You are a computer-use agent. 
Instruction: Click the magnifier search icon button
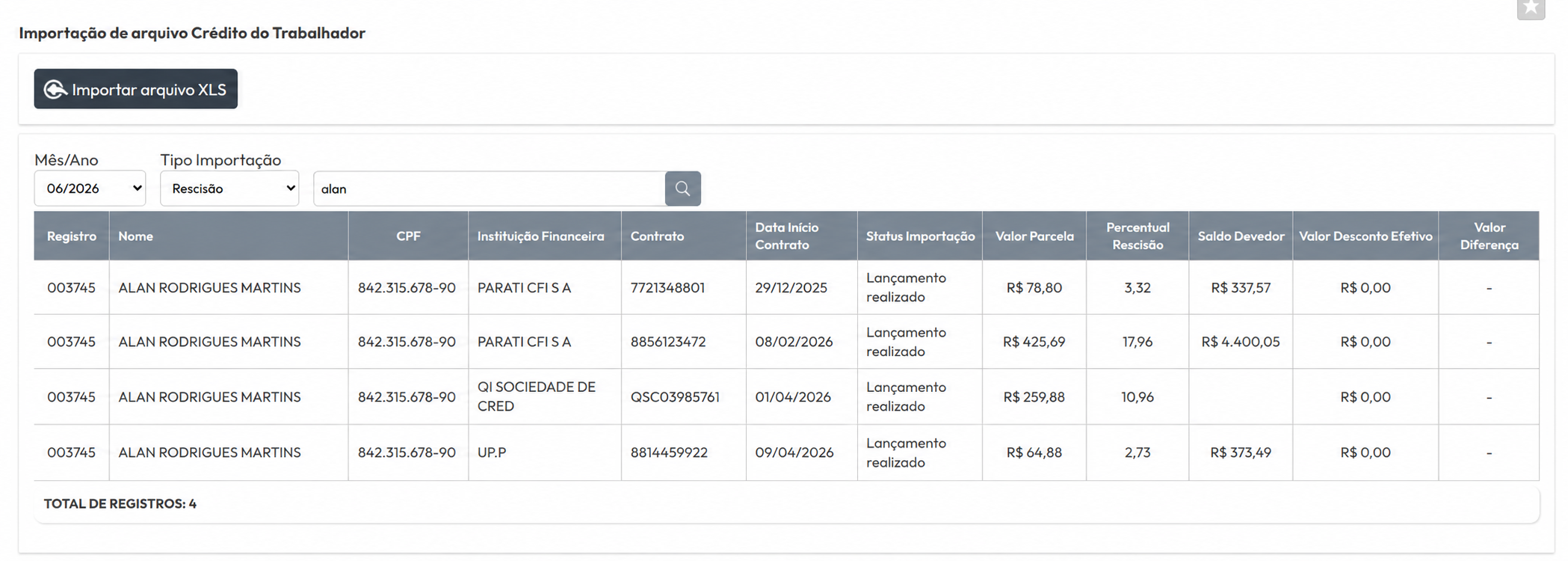[x=682, y=188]
